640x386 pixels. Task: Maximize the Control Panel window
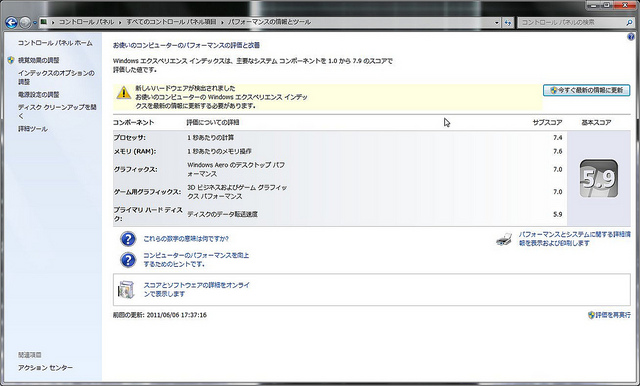[607, 5]
